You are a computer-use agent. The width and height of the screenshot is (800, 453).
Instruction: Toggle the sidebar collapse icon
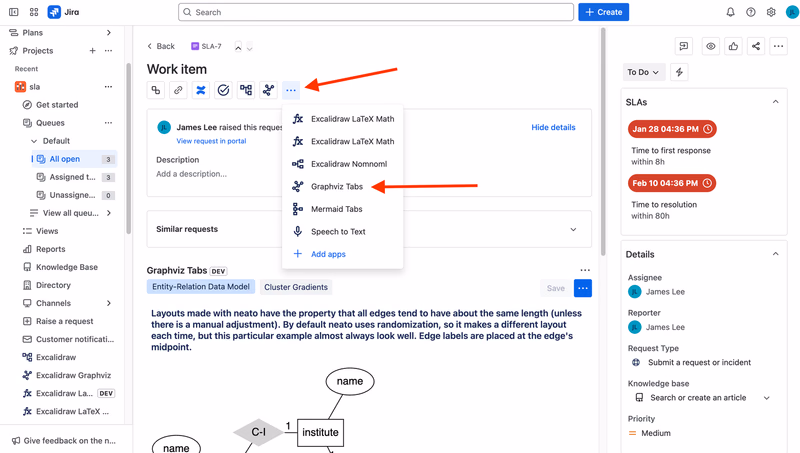pyautogui.click(x=14, y=12)
